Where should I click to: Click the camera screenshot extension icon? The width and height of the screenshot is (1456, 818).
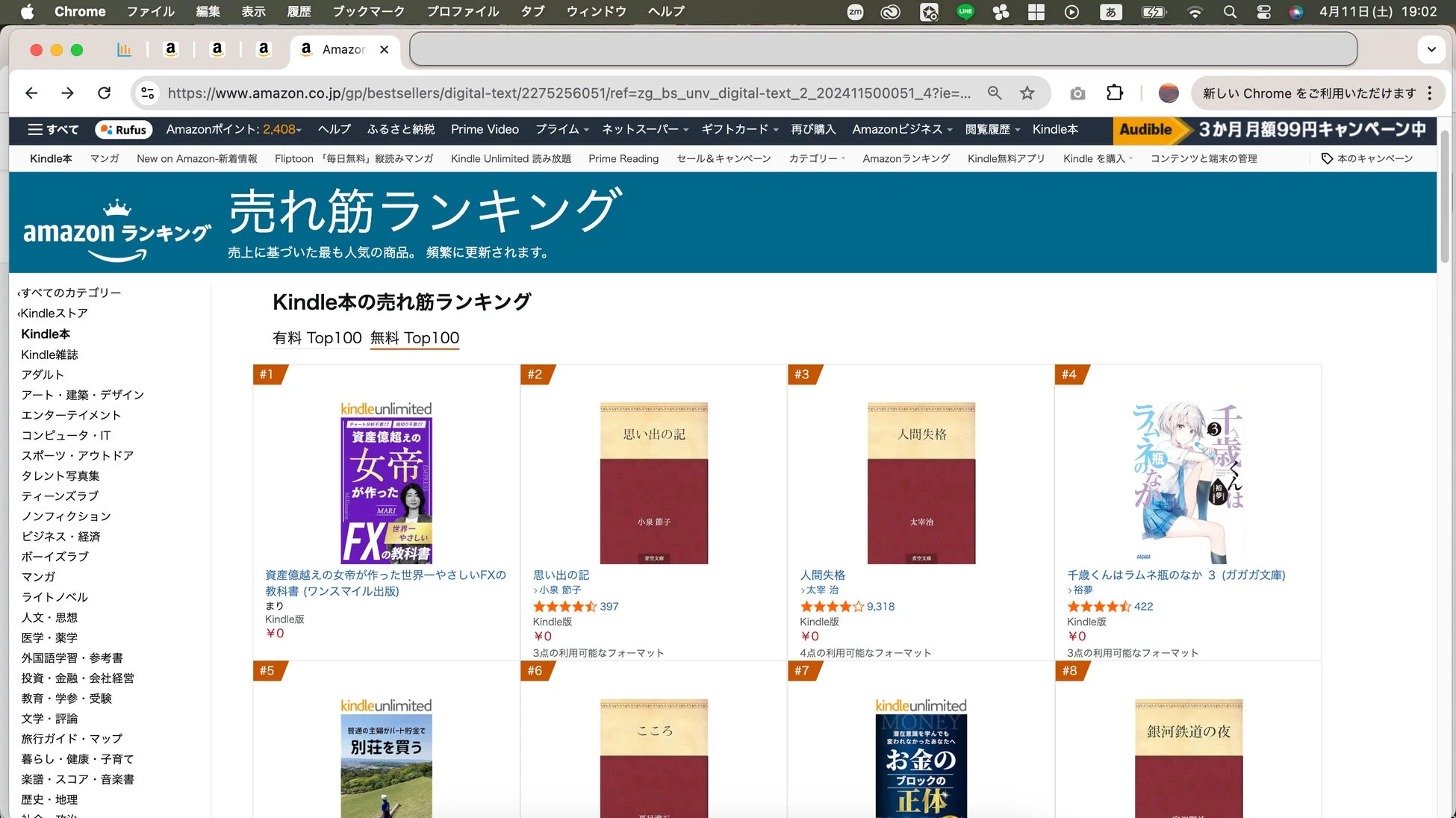pyautogui.click(x=1077, y=93)
